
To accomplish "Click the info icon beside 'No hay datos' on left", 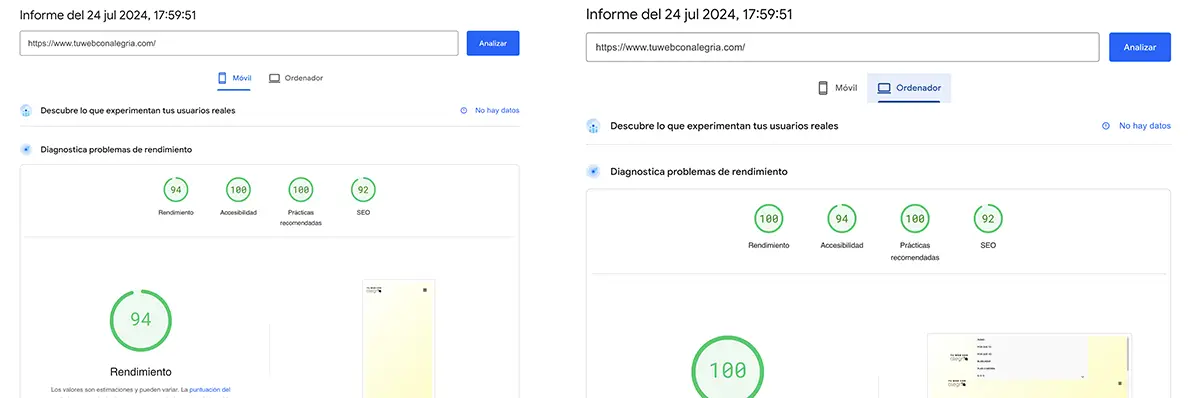I will click(x=464, y=110).
